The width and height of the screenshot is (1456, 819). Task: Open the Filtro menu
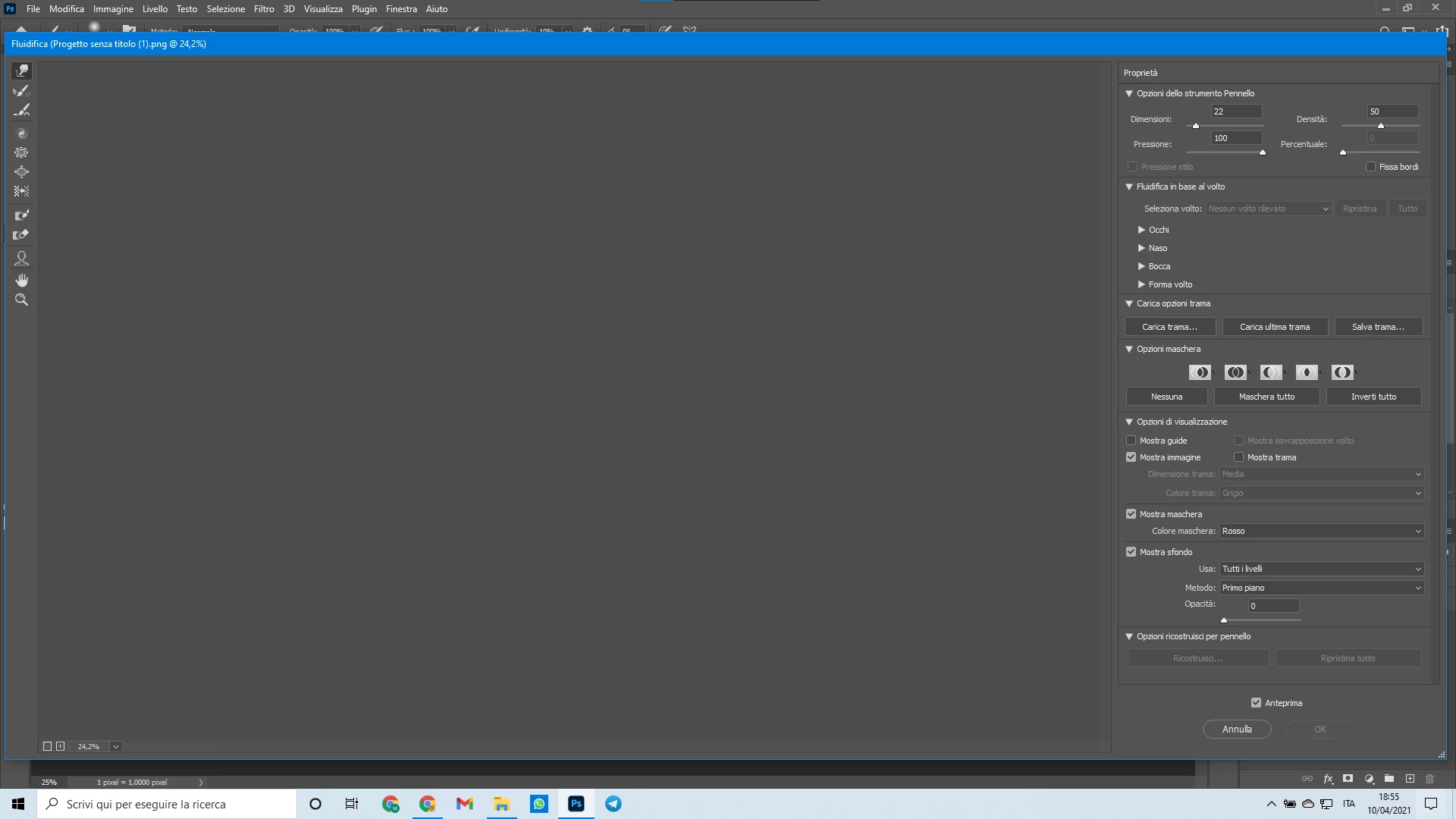(x=264, y=9)
